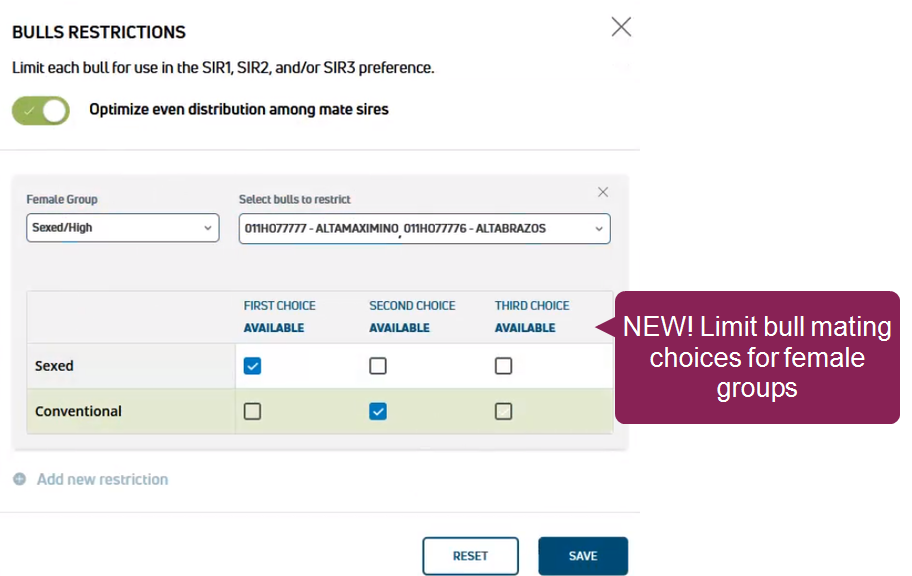912x576 pixels.
Task: Select the First Choice column header
Action: coord(279,306)
